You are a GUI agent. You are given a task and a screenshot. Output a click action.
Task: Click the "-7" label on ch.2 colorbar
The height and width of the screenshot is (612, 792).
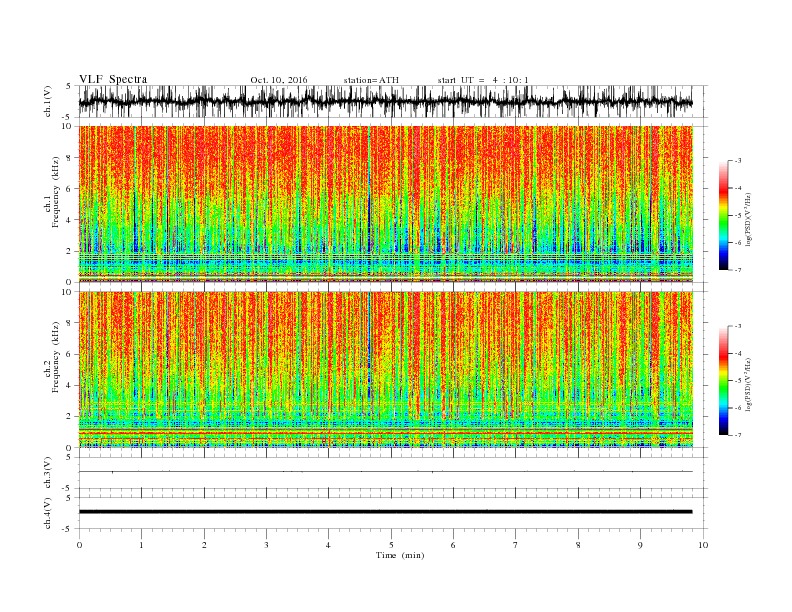tap(738, 435)
